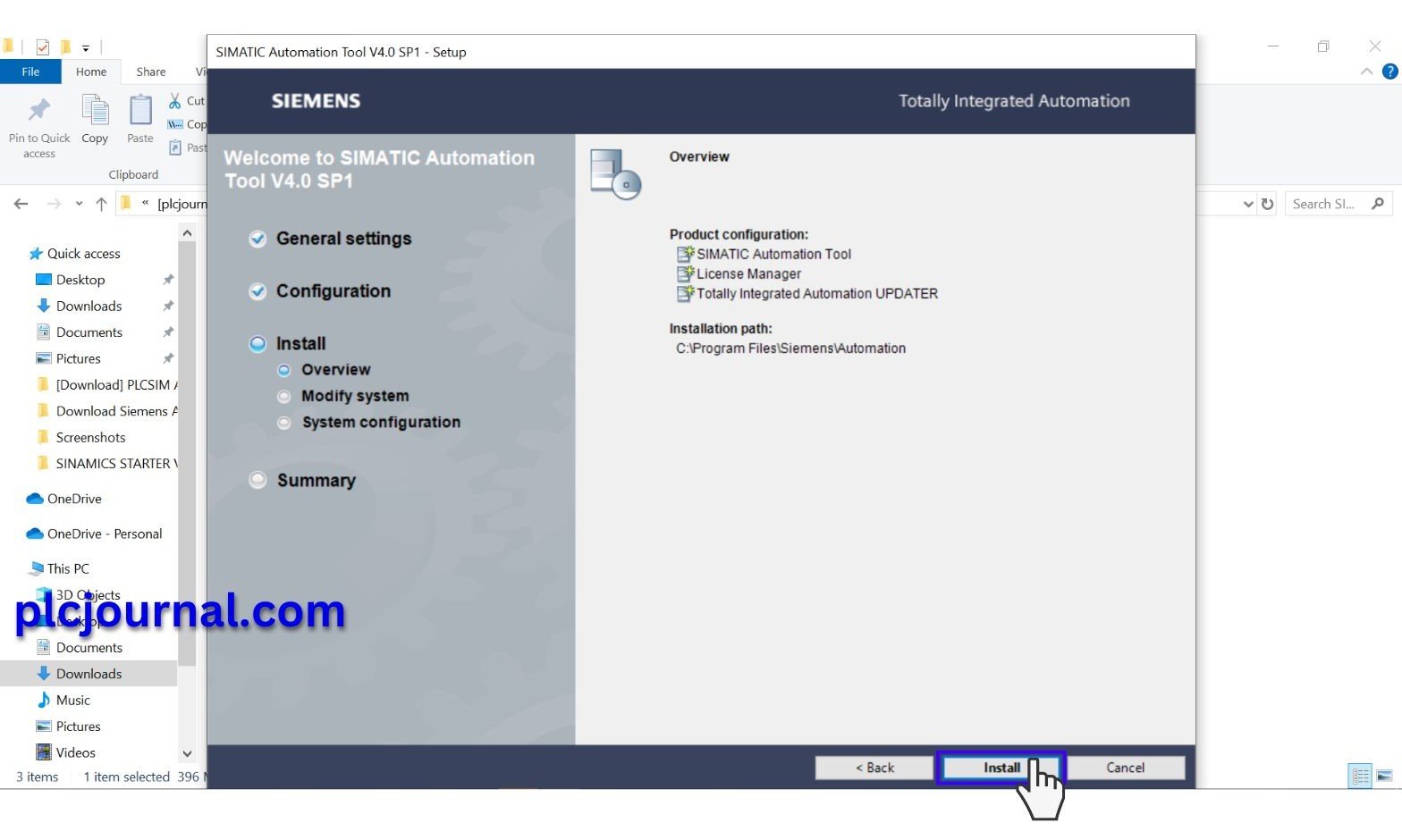
Task: Open the Home tab in Explorer
Action: click(x=91, y=71)
